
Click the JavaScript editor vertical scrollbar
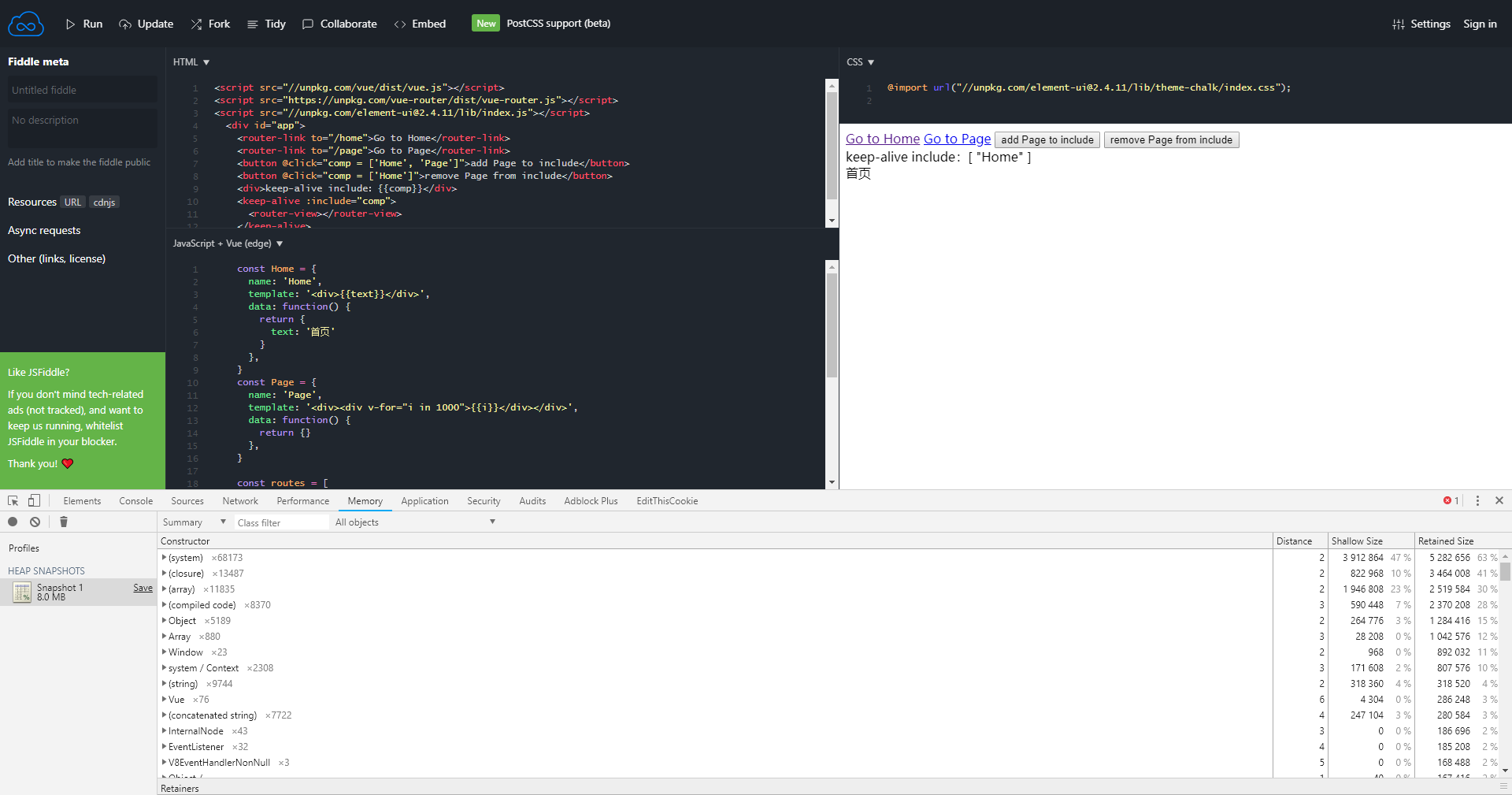click(832, 325)
